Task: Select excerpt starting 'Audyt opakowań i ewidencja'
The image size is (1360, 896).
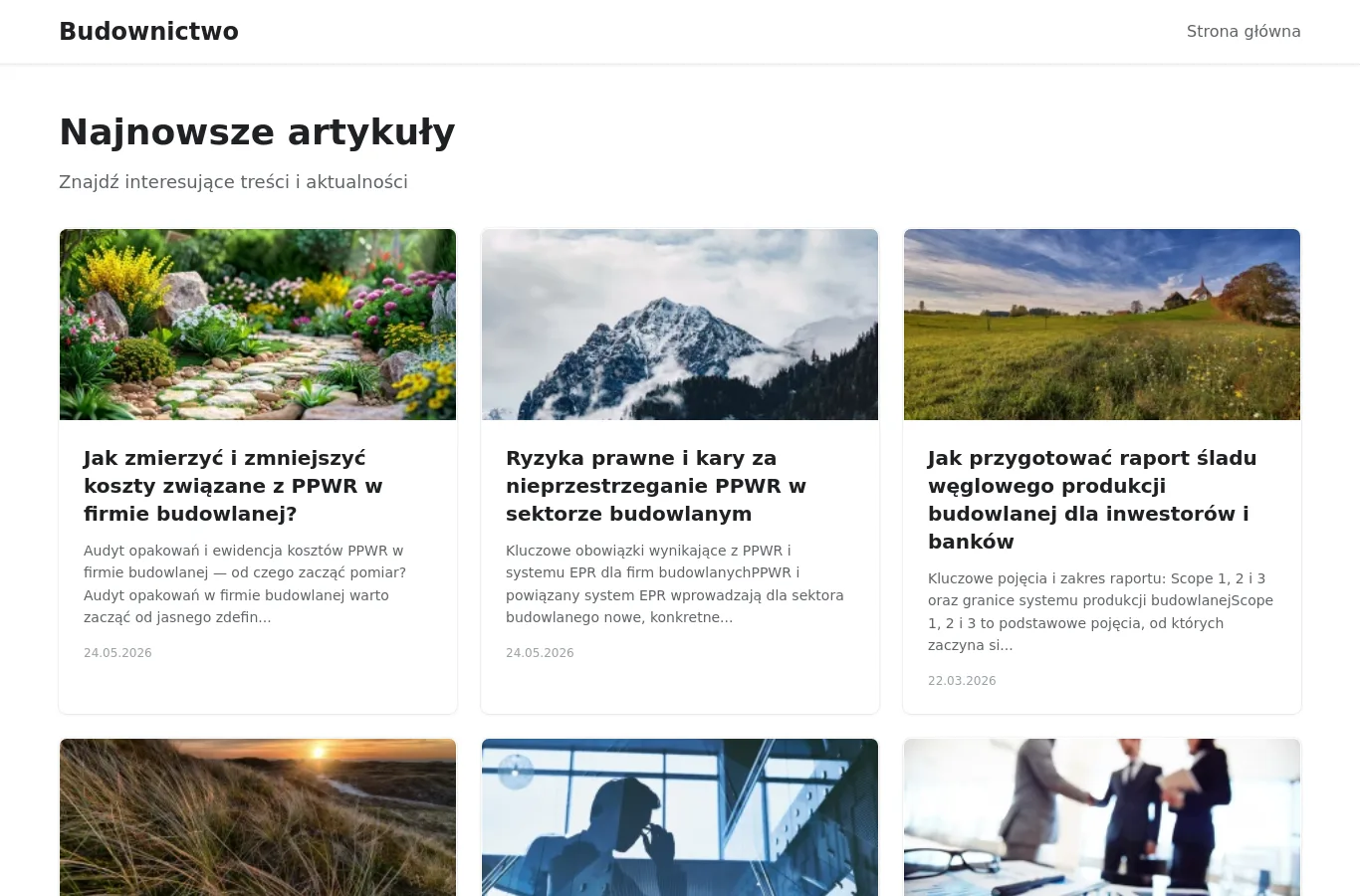Action: coord(245,583)
